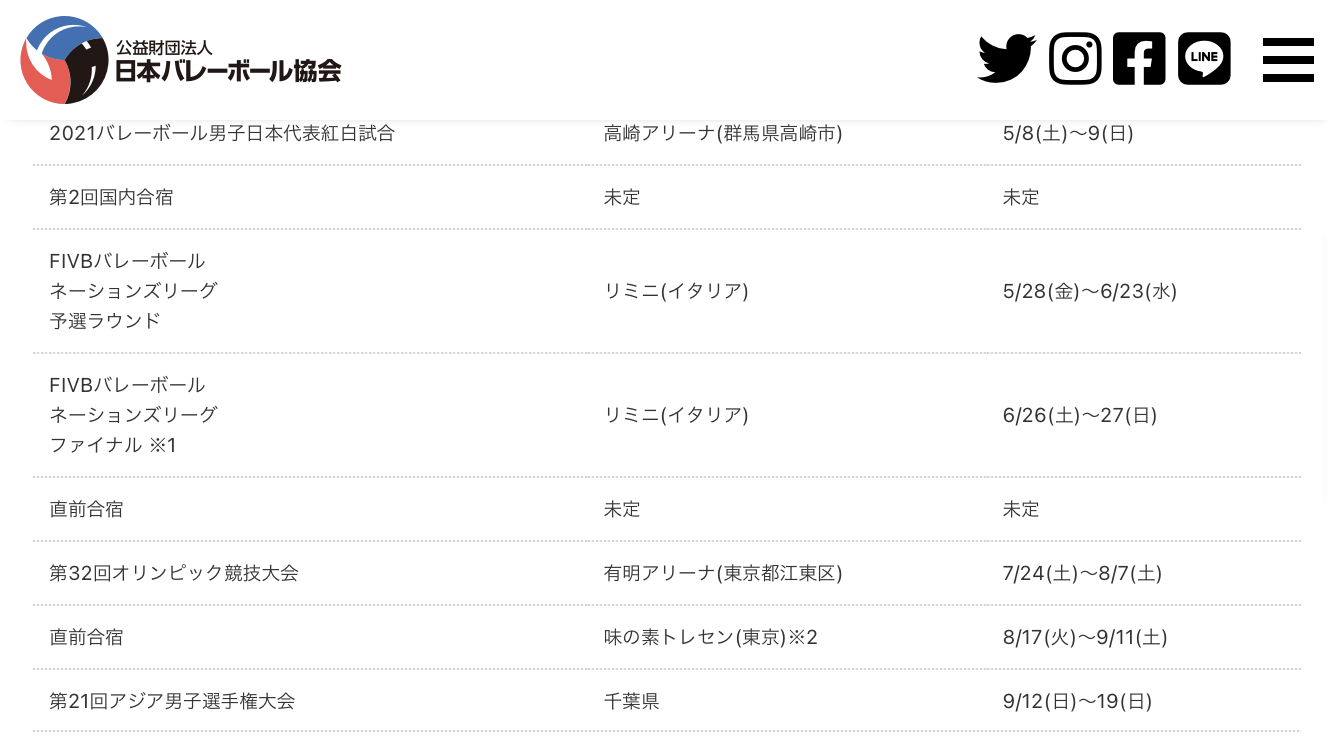Select the 第2回国内合宿 row

[x=667, y=197]
